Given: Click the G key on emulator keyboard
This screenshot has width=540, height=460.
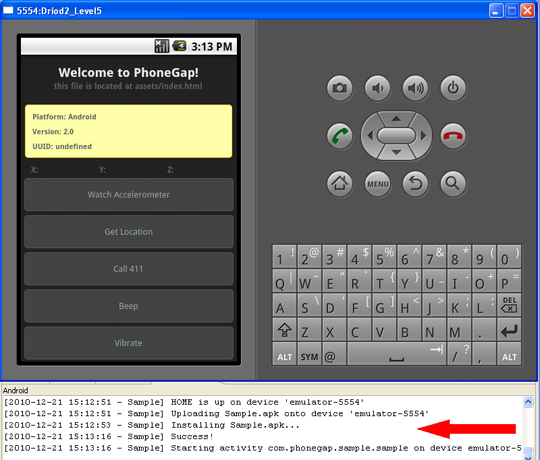Looking at the screenshot, I should point(384,305).
